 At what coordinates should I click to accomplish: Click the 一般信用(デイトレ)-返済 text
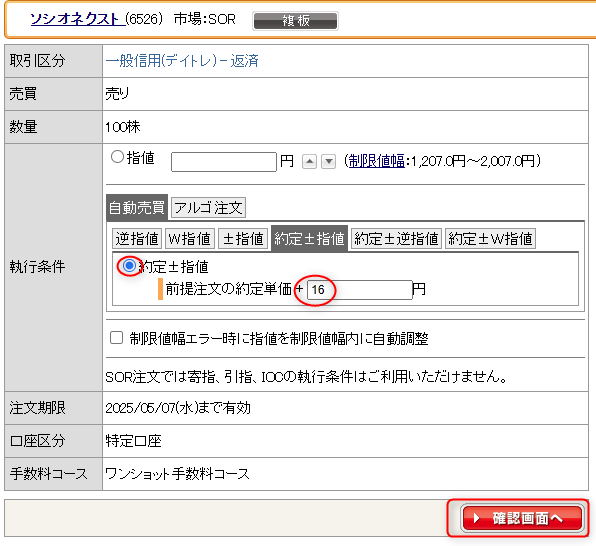182,61
